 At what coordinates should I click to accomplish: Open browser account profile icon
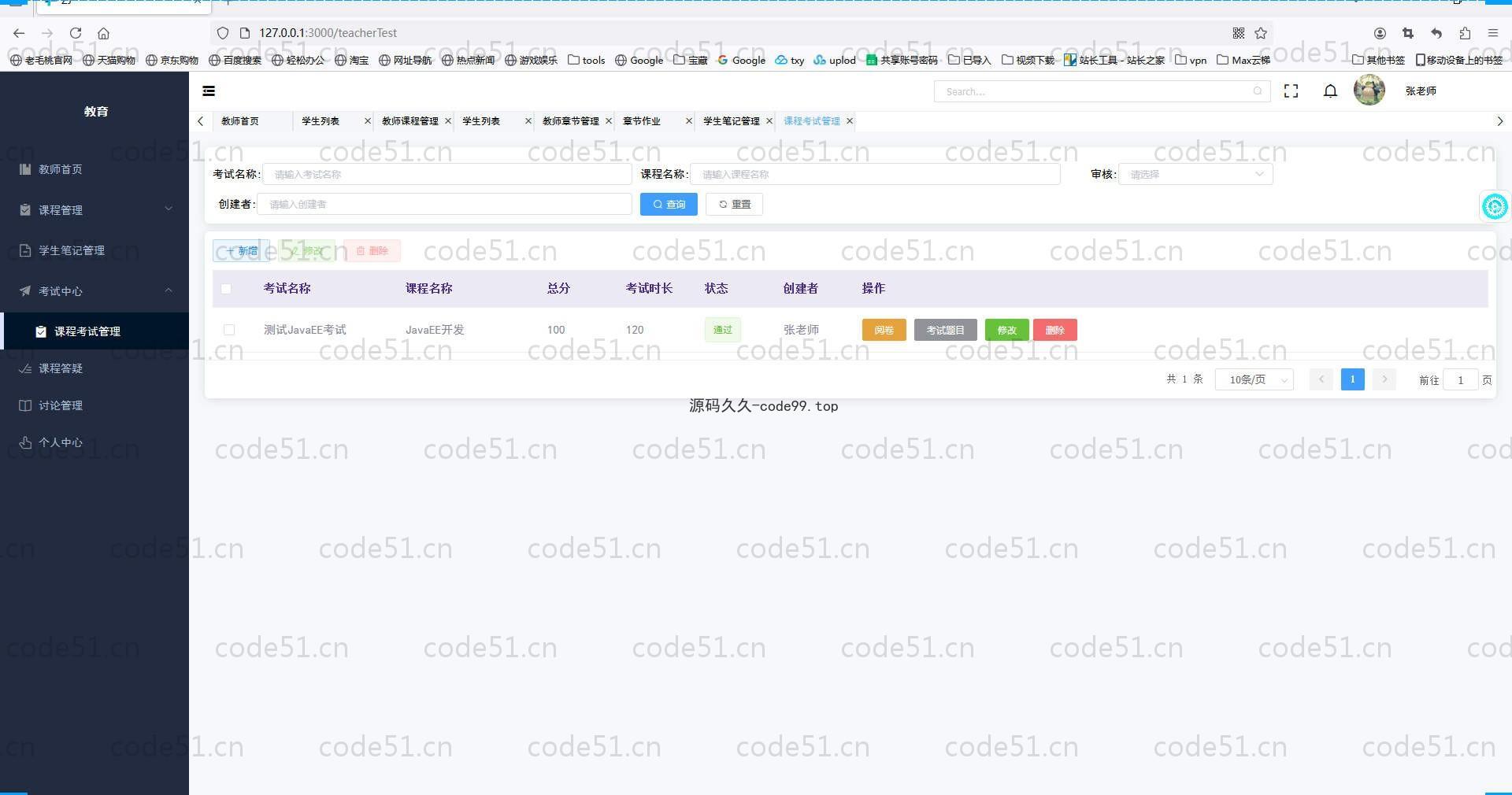coord(1380,33)
